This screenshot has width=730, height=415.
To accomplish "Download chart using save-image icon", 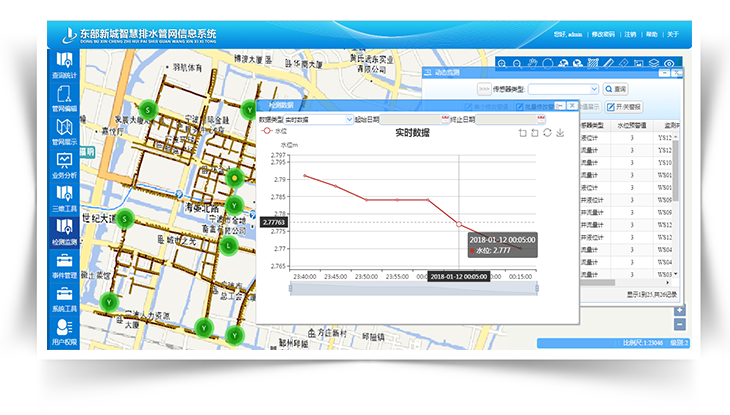I will coord(560,133).
